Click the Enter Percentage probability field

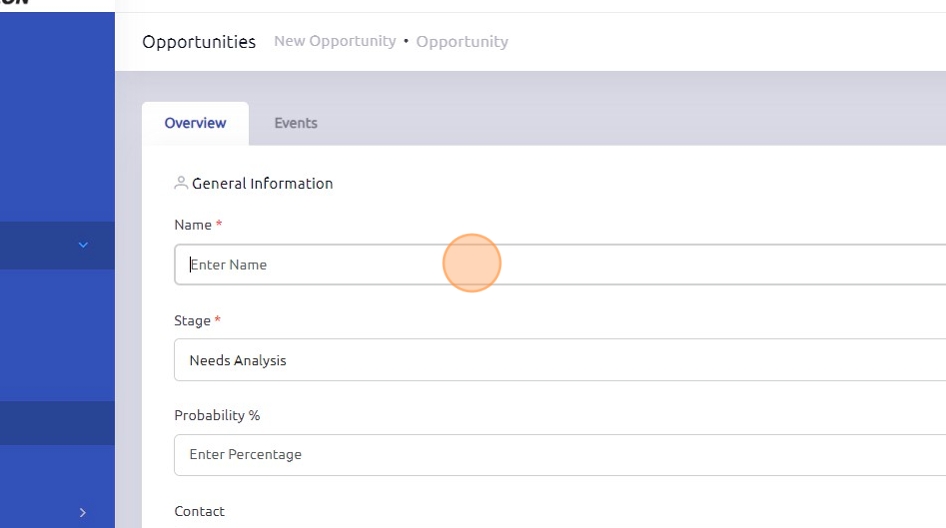pos(560,455)
